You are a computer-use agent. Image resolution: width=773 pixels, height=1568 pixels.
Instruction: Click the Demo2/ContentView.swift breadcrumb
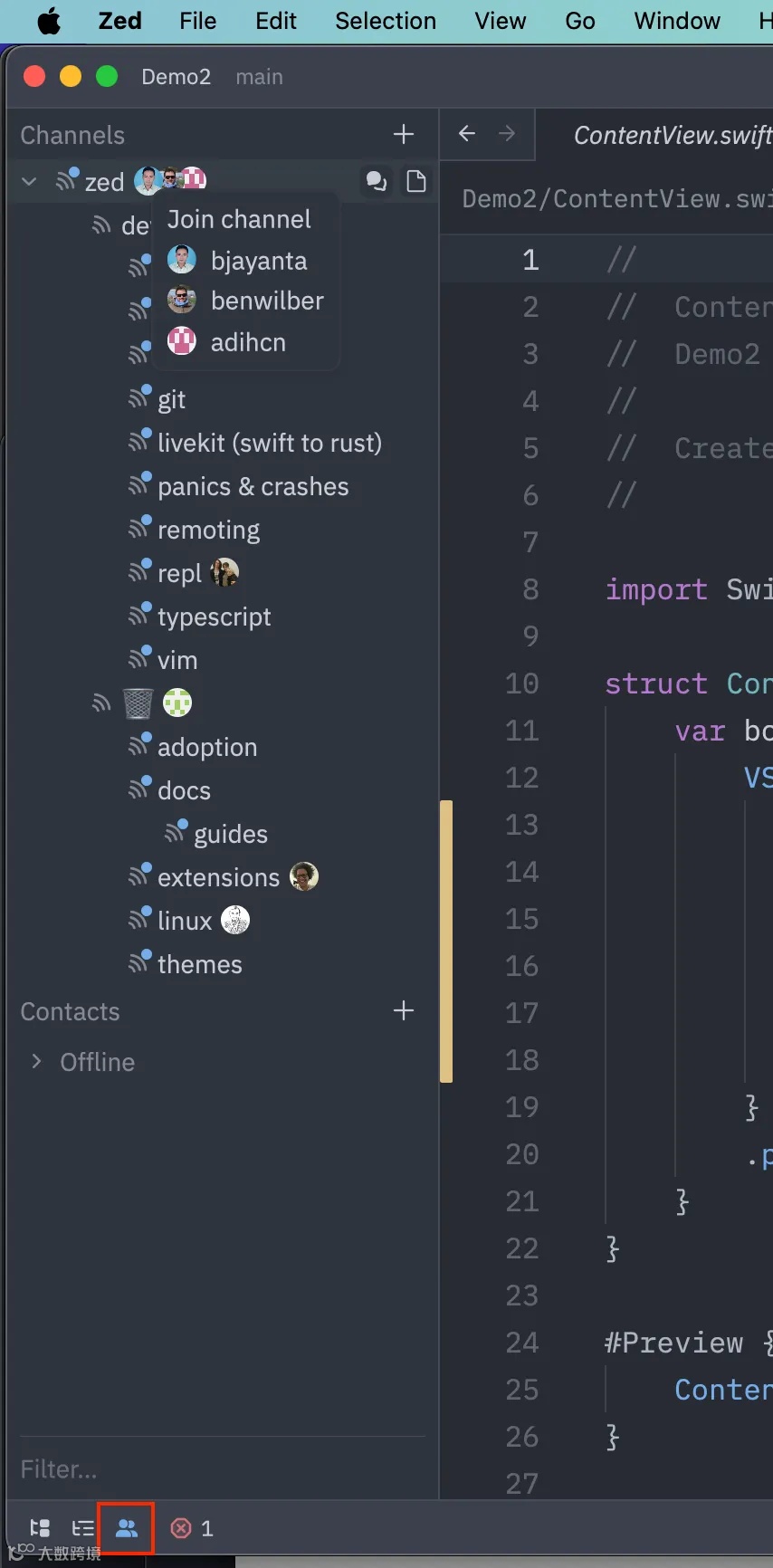click(617, 198)
